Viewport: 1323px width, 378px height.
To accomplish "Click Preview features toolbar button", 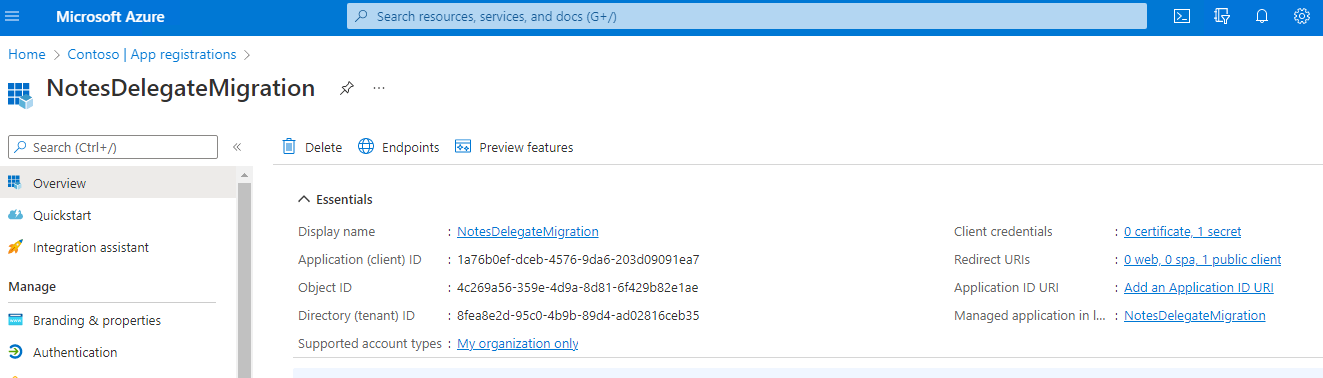I will (514, 147).
